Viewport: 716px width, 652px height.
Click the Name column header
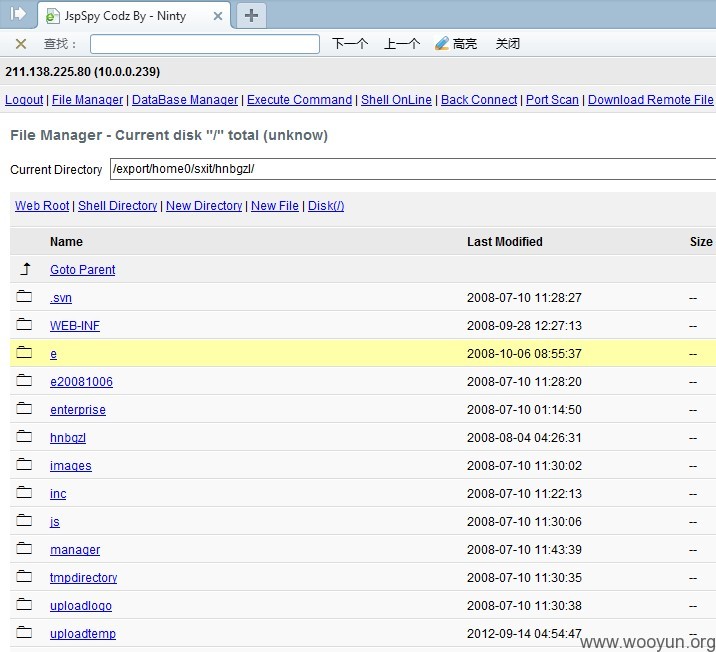tap(66, 242)
